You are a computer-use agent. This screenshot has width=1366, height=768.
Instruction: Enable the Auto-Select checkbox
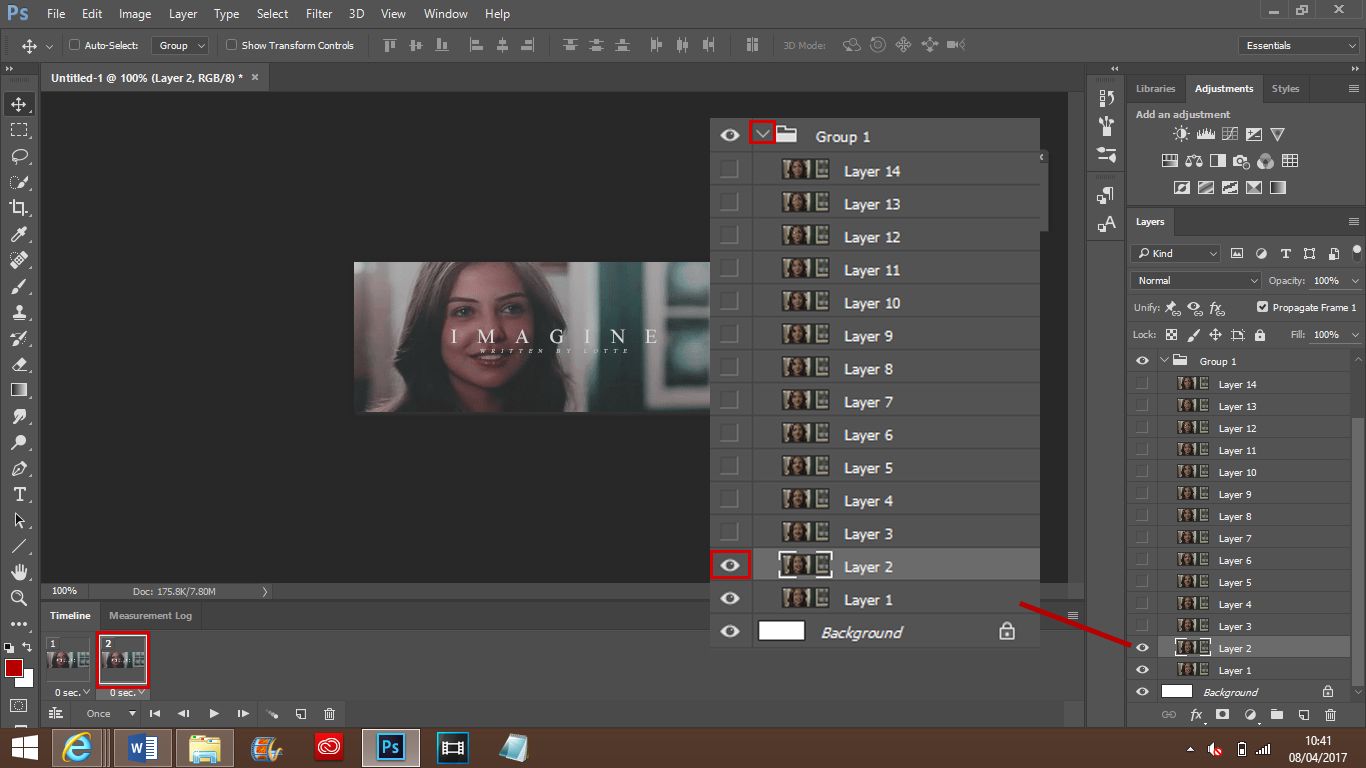(75, 45)
